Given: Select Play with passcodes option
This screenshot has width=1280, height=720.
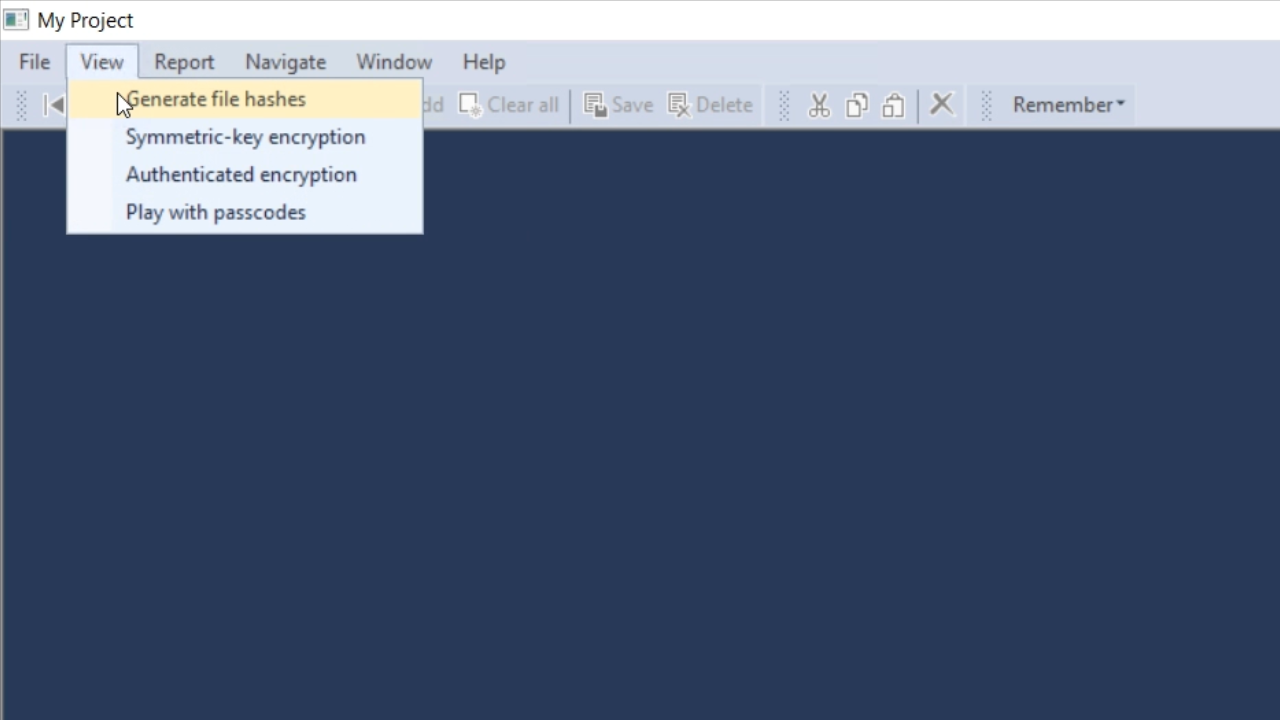Looking at the screenshot, I should pos(216,212).
